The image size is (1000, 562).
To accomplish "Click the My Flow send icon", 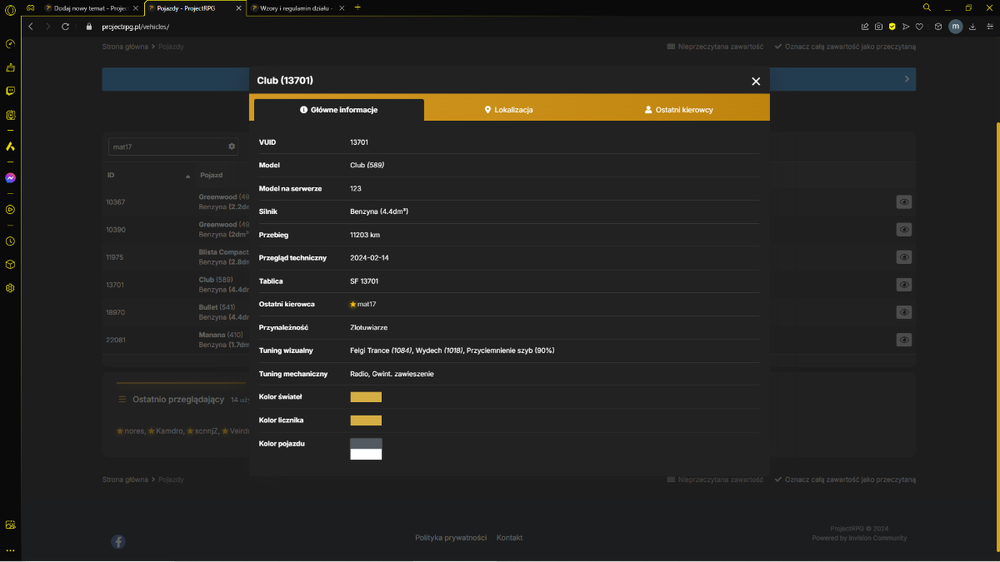I will click(906, 27).
